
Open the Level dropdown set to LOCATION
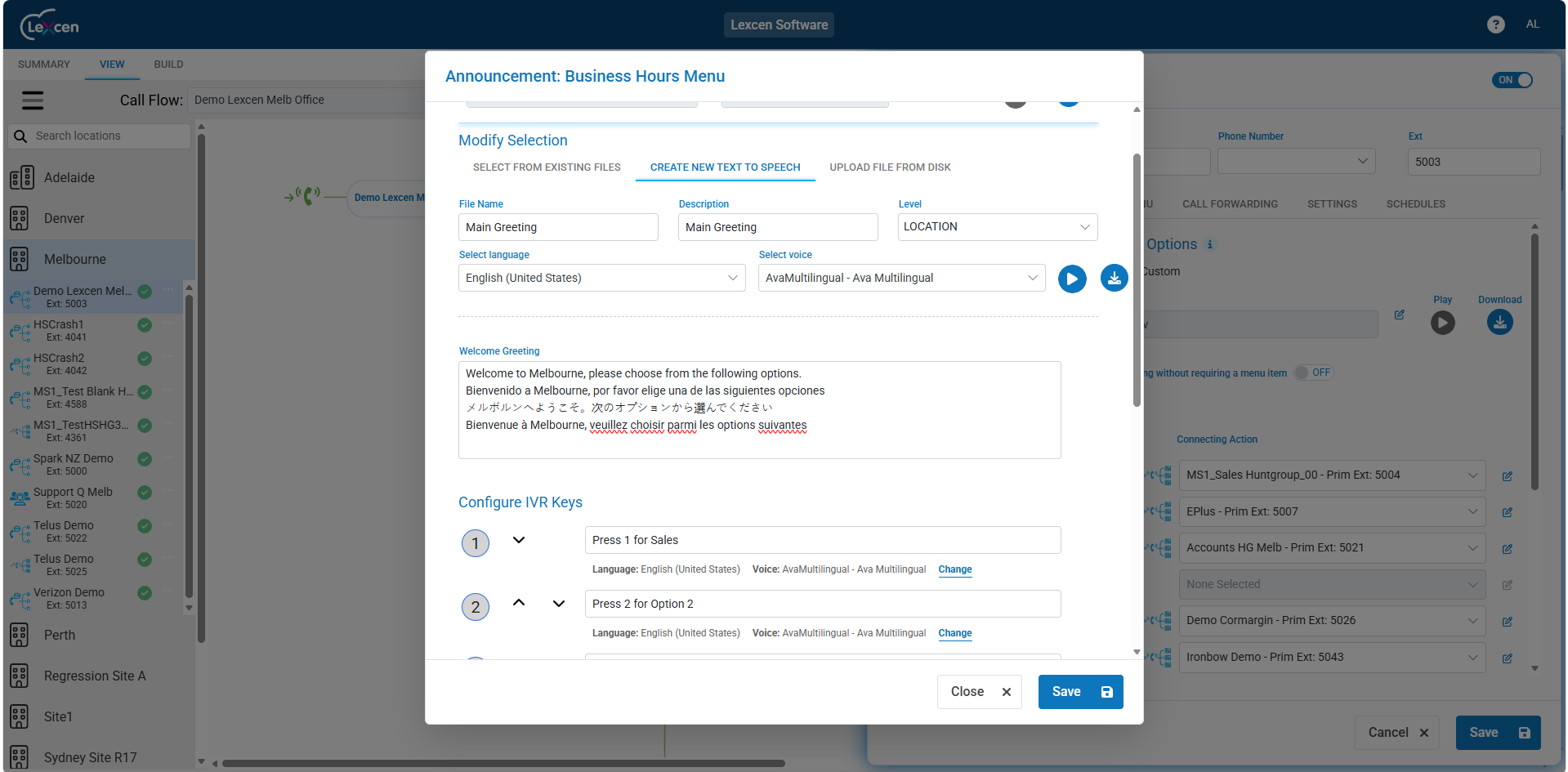pos(998,227)
